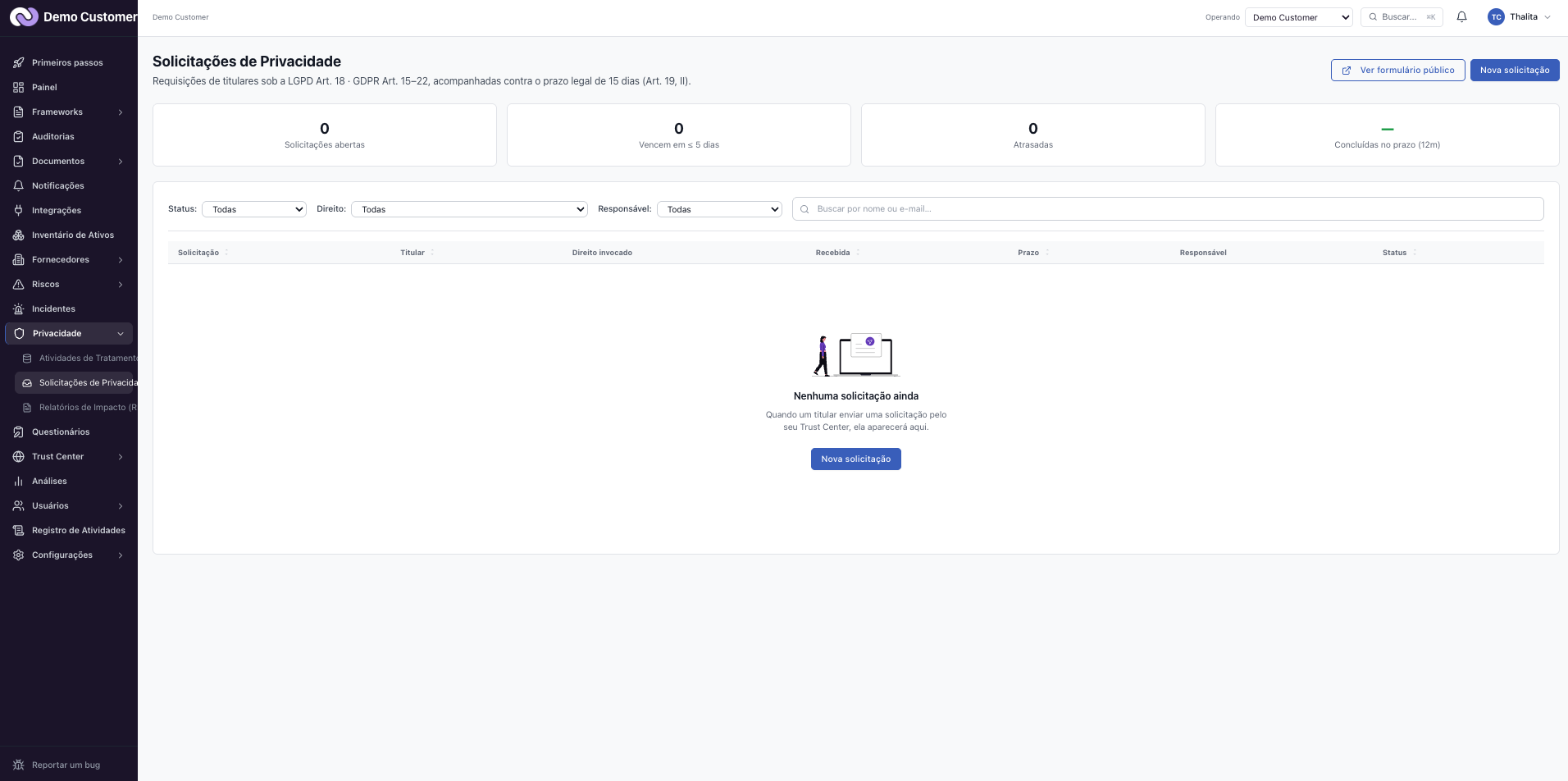
Task: Sort table by Prazo column
Action: point(1033,253)
